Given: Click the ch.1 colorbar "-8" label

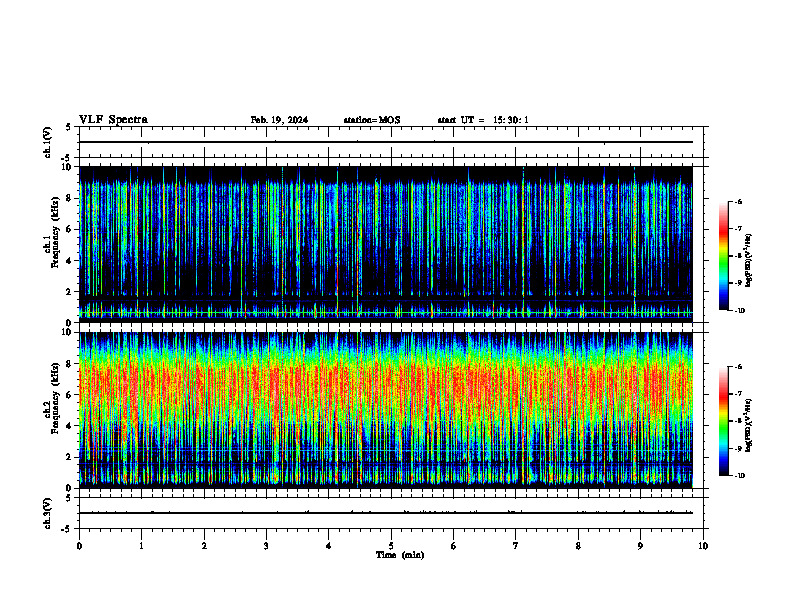Looking at the screenshot, I should 738,256.
